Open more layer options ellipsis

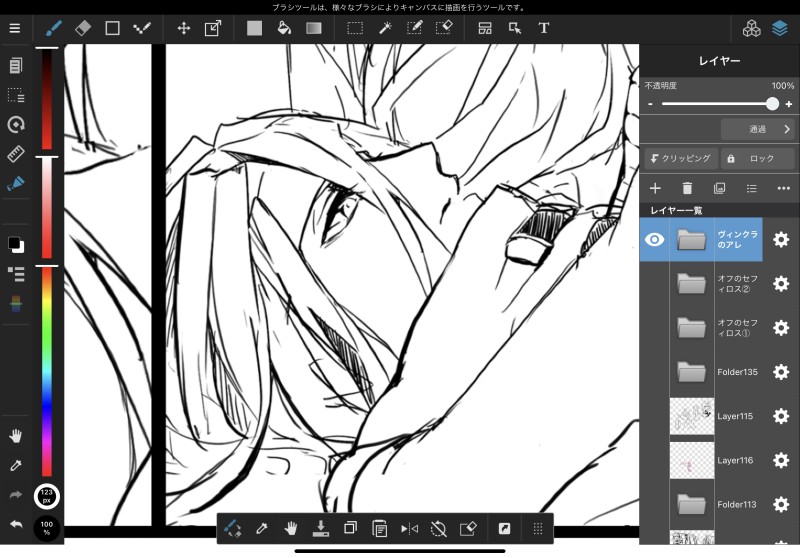[x=784, y=188]
